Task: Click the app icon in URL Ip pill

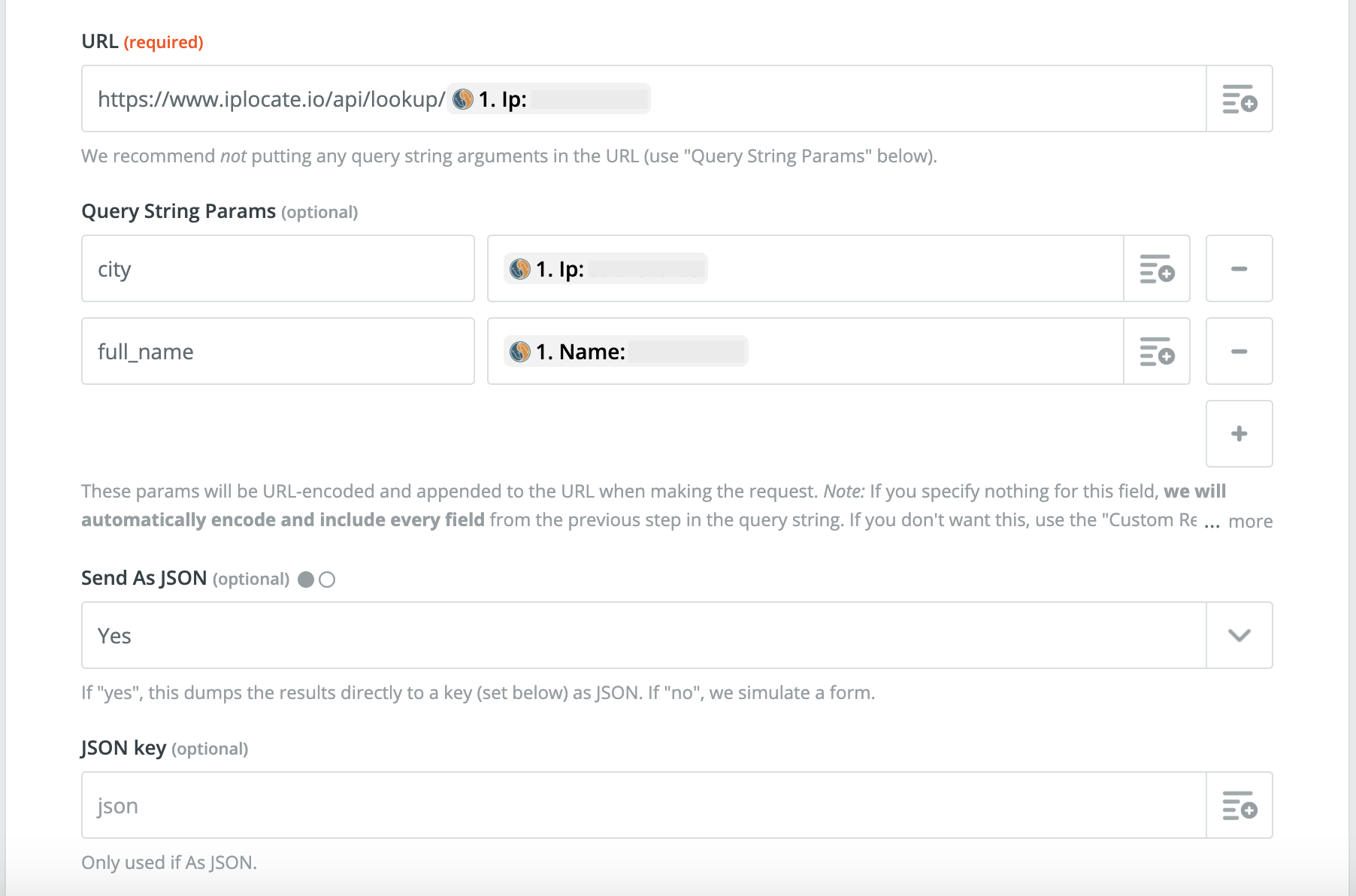Action: pyautogui.click(x=463, y=99)
